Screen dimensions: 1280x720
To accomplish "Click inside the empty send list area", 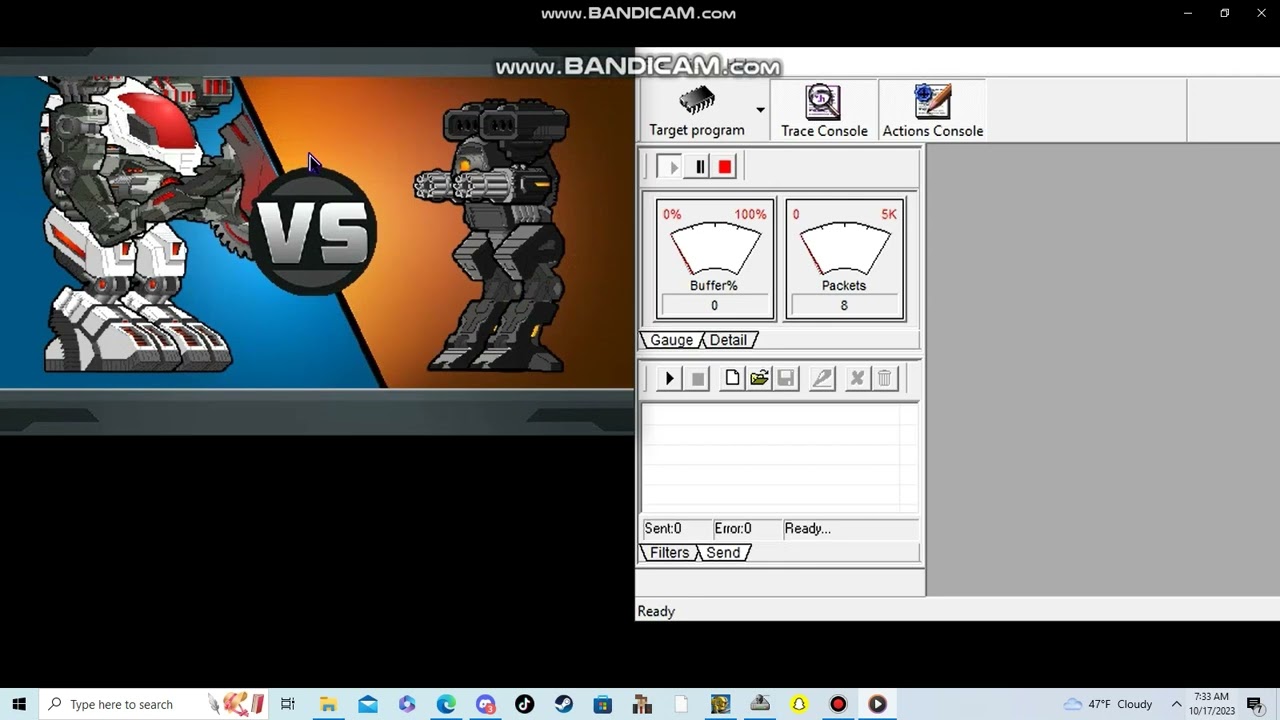I will (779, 458).
